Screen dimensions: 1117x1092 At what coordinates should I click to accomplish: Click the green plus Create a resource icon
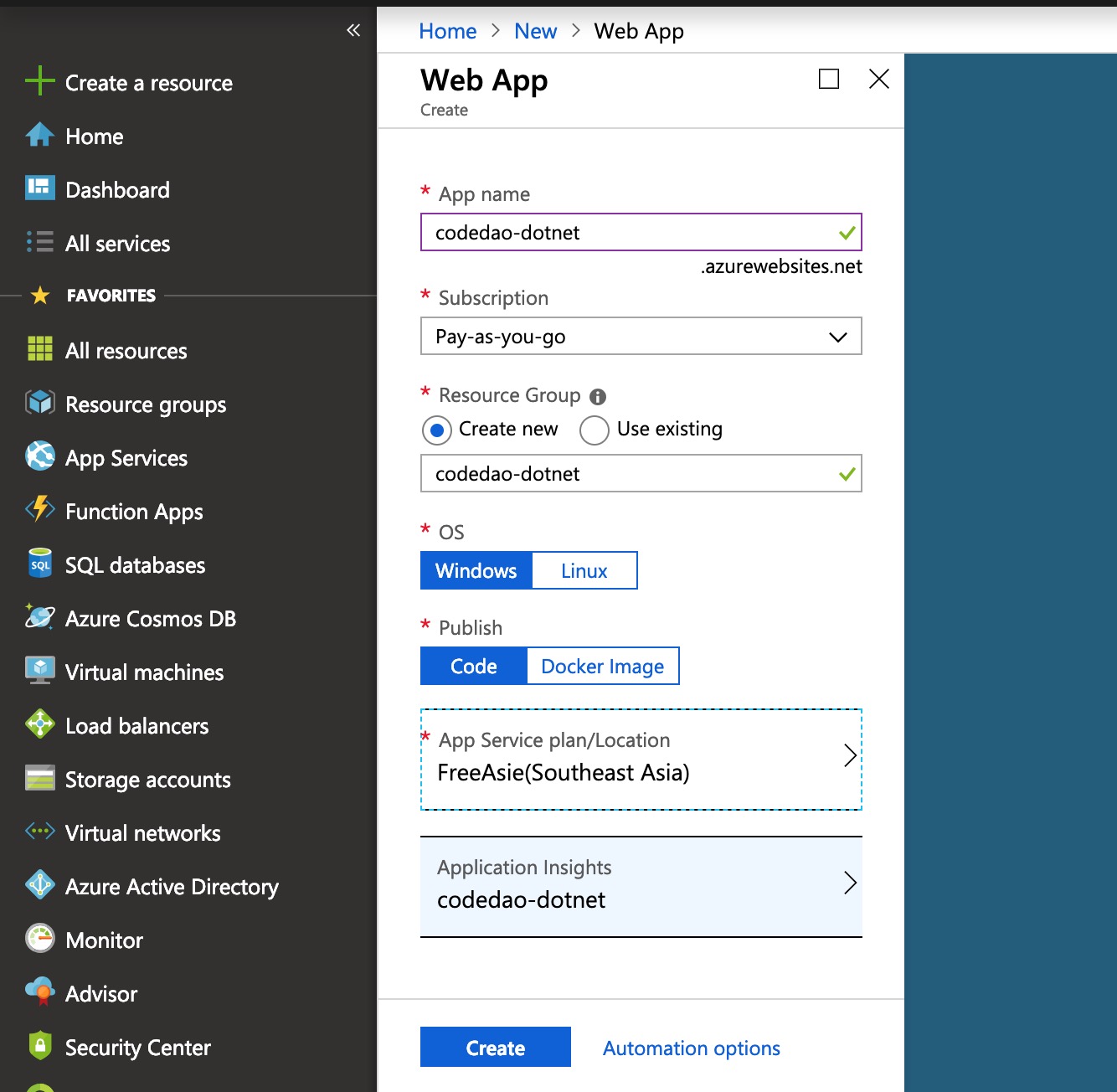click(x=39, y=82)
